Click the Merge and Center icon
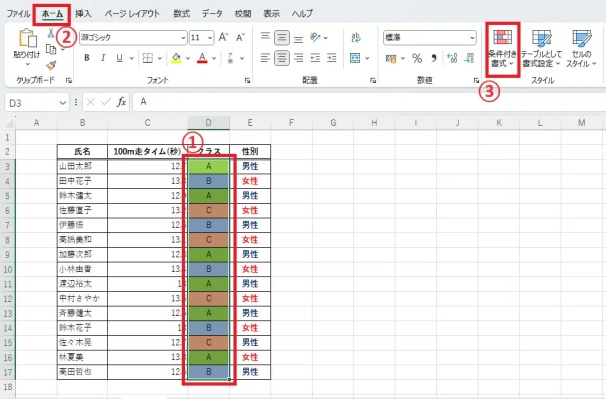Viewport: 606px width, 399px height. pos(355,58)
